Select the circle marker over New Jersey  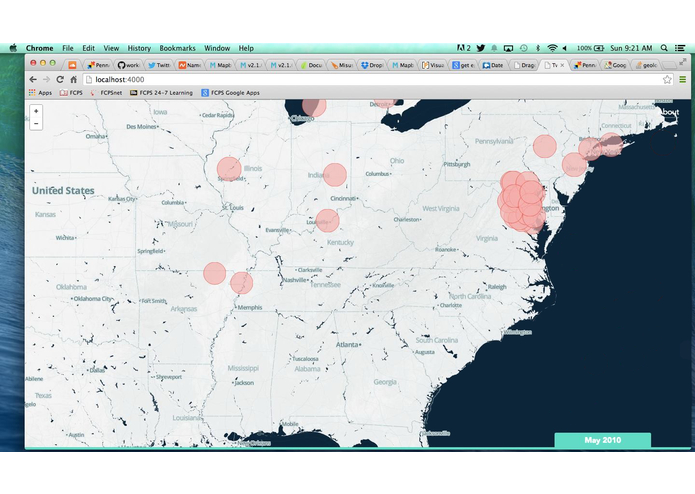tap(574, 164)
